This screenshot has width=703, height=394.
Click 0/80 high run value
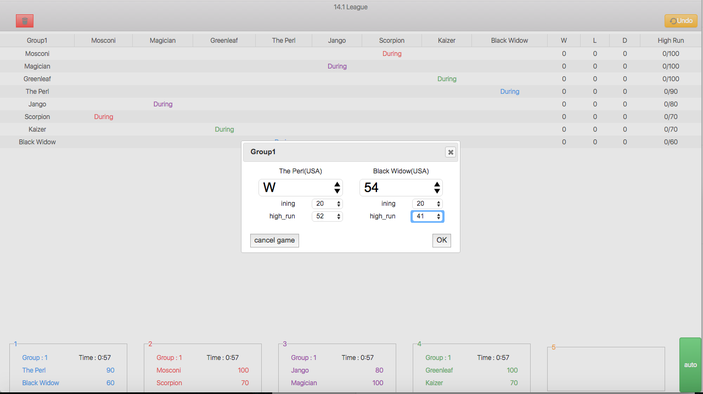point(671,104)
